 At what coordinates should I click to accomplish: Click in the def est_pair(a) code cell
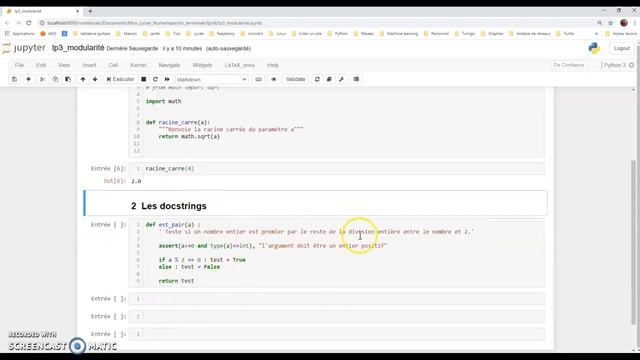point(337,253)
